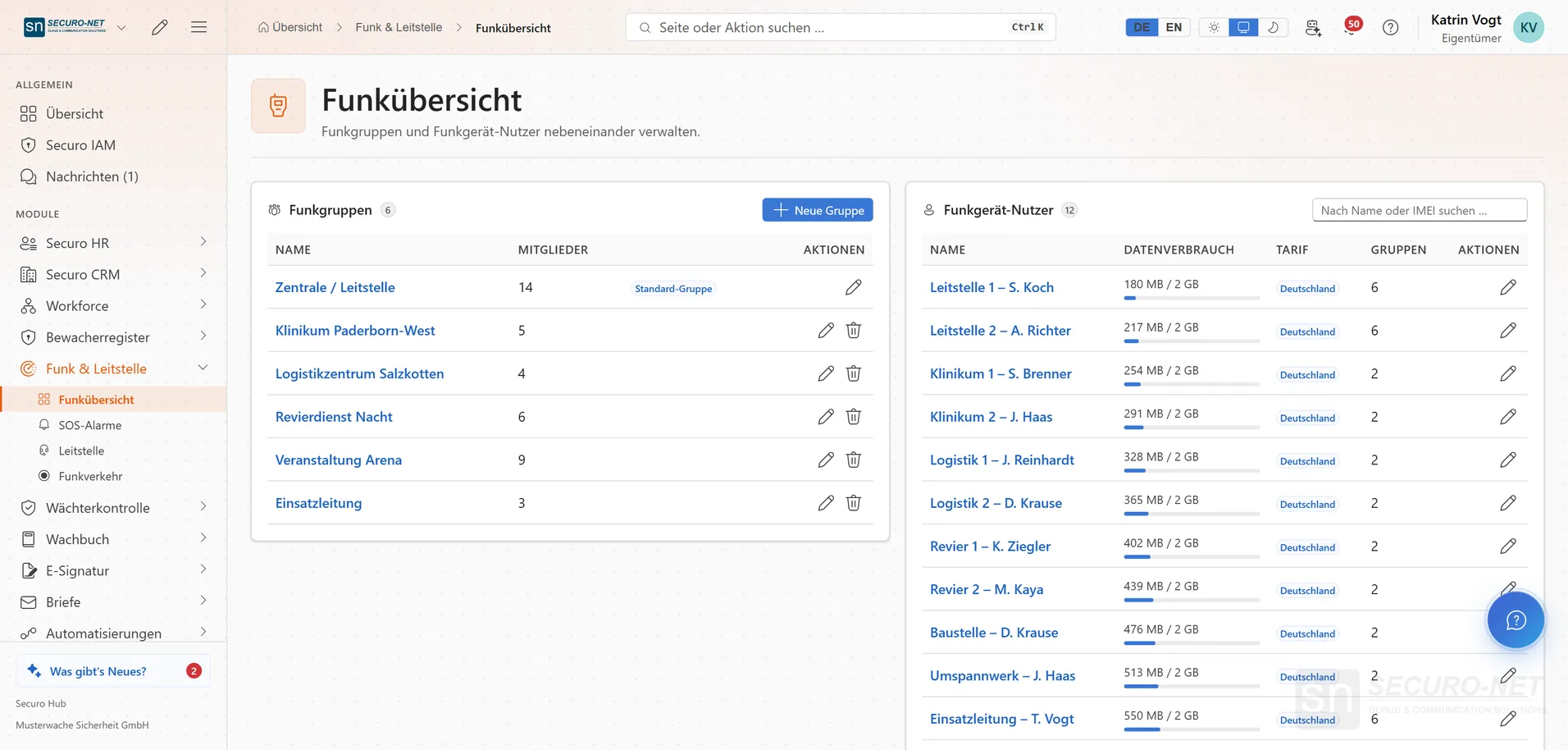Edit user Logistik 2 – D. Krause
Image resolution: width=1568 pixels, height=750 pixels.
[x=1508, y=503]
